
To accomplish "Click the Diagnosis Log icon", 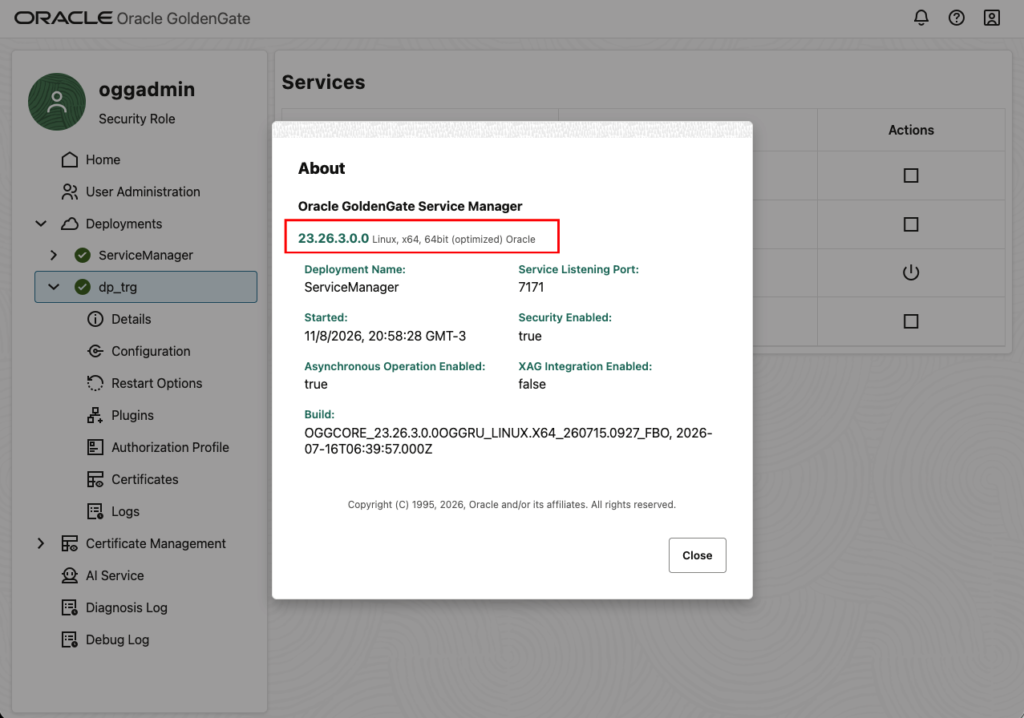I will click(69, 607).
